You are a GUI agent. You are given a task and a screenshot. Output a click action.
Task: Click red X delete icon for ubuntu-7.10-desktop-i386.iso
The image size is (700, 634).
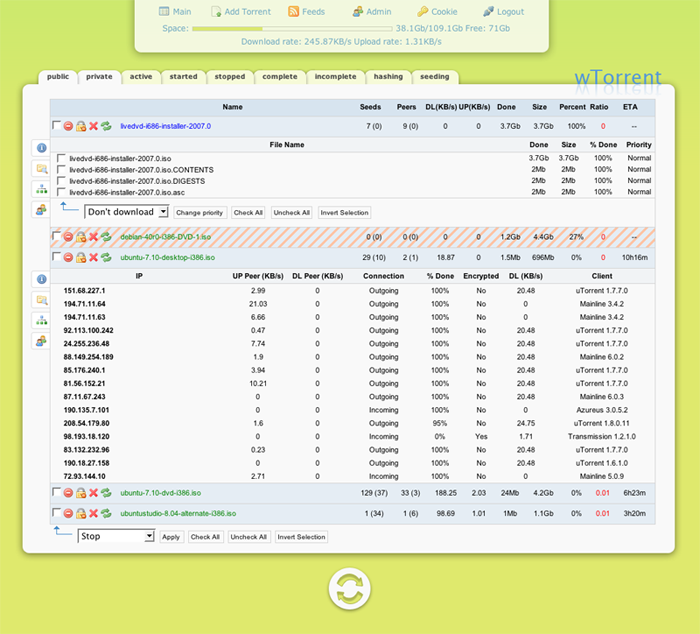click(x=93, y=257)
